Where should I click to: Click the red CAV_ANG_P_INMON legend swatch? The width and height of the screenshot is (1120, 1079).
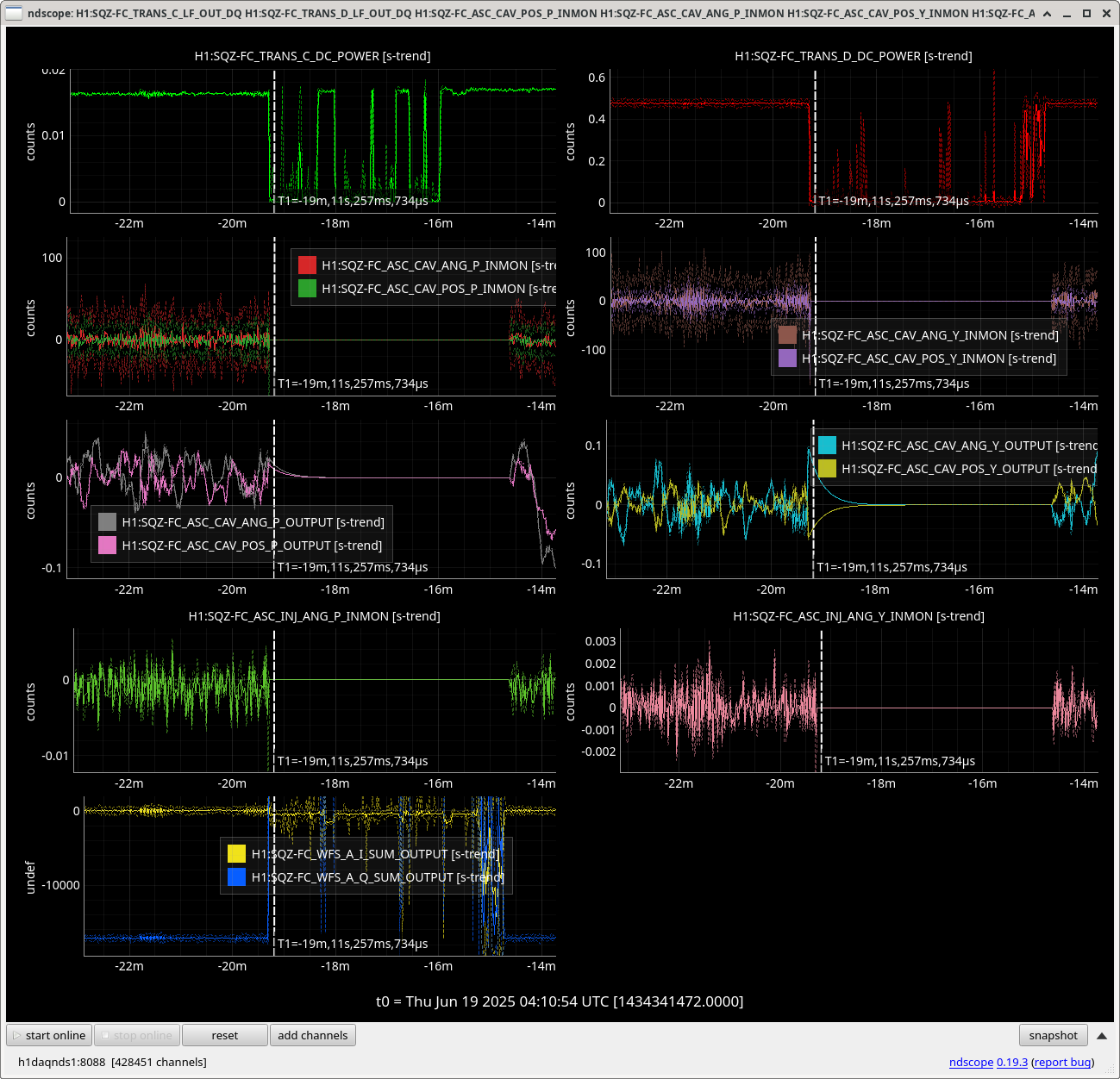[308, 265]
